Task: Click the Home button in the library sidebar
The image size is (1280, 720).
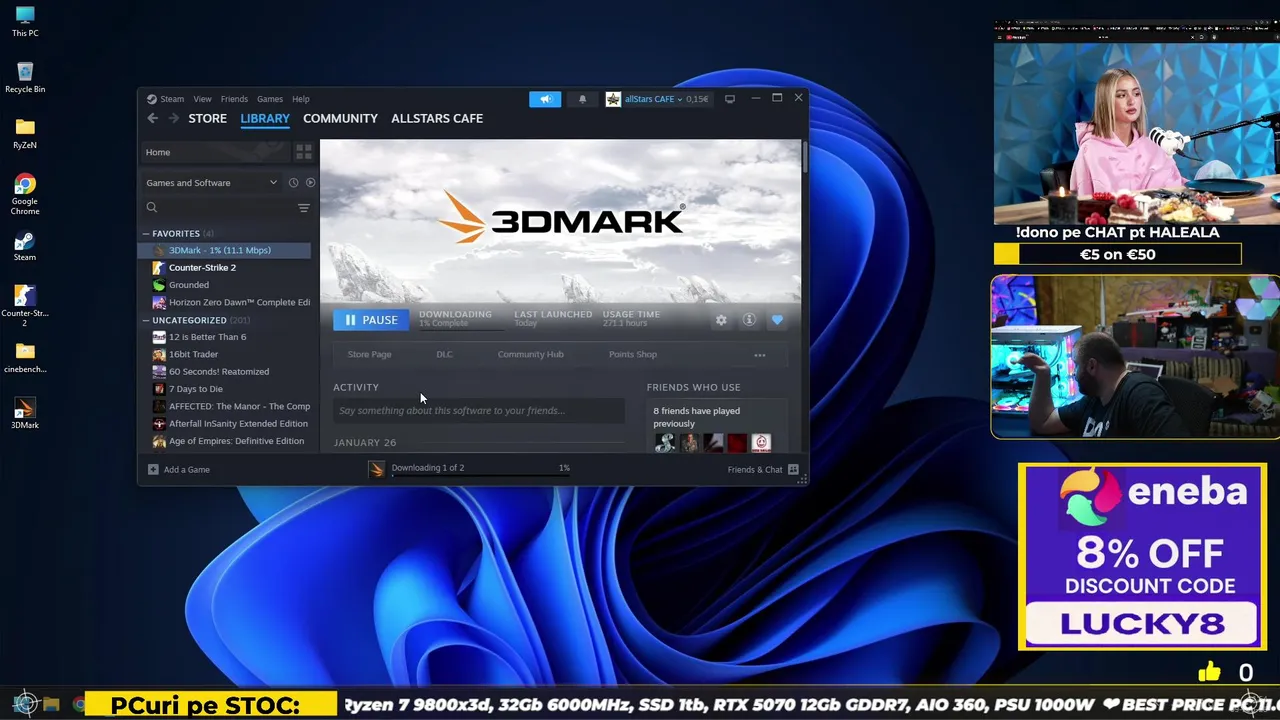Action: click(215, 152)
